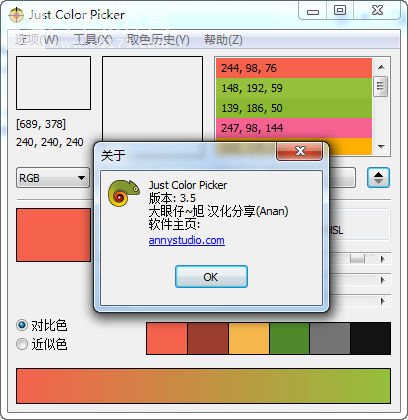Open the 选项(W) menu
The width and height of the screenshot is (408, 420).
37,40
